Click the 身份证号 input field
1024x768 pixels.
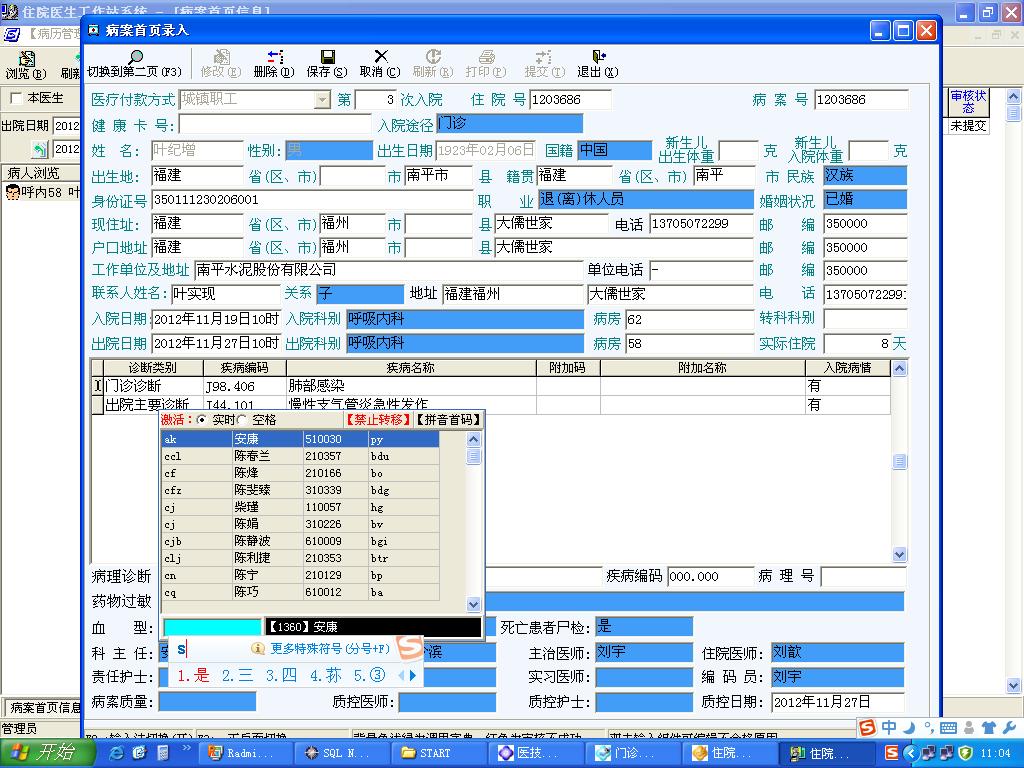pyautogui.click(x=312, y=200)
